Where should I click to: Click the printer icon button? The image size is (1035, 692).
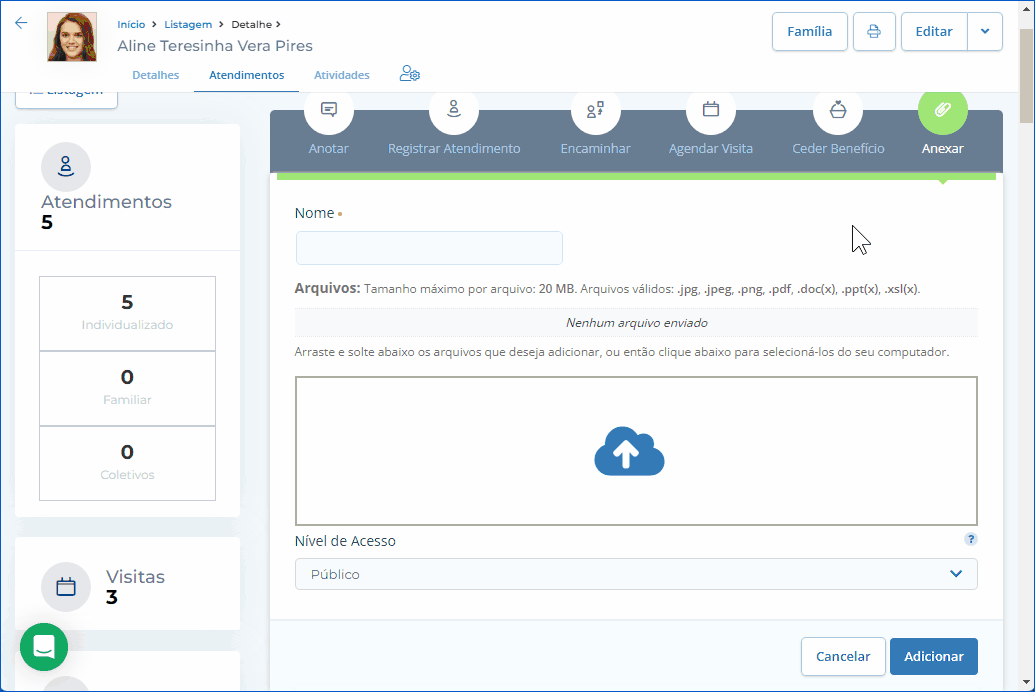(873, 32)
